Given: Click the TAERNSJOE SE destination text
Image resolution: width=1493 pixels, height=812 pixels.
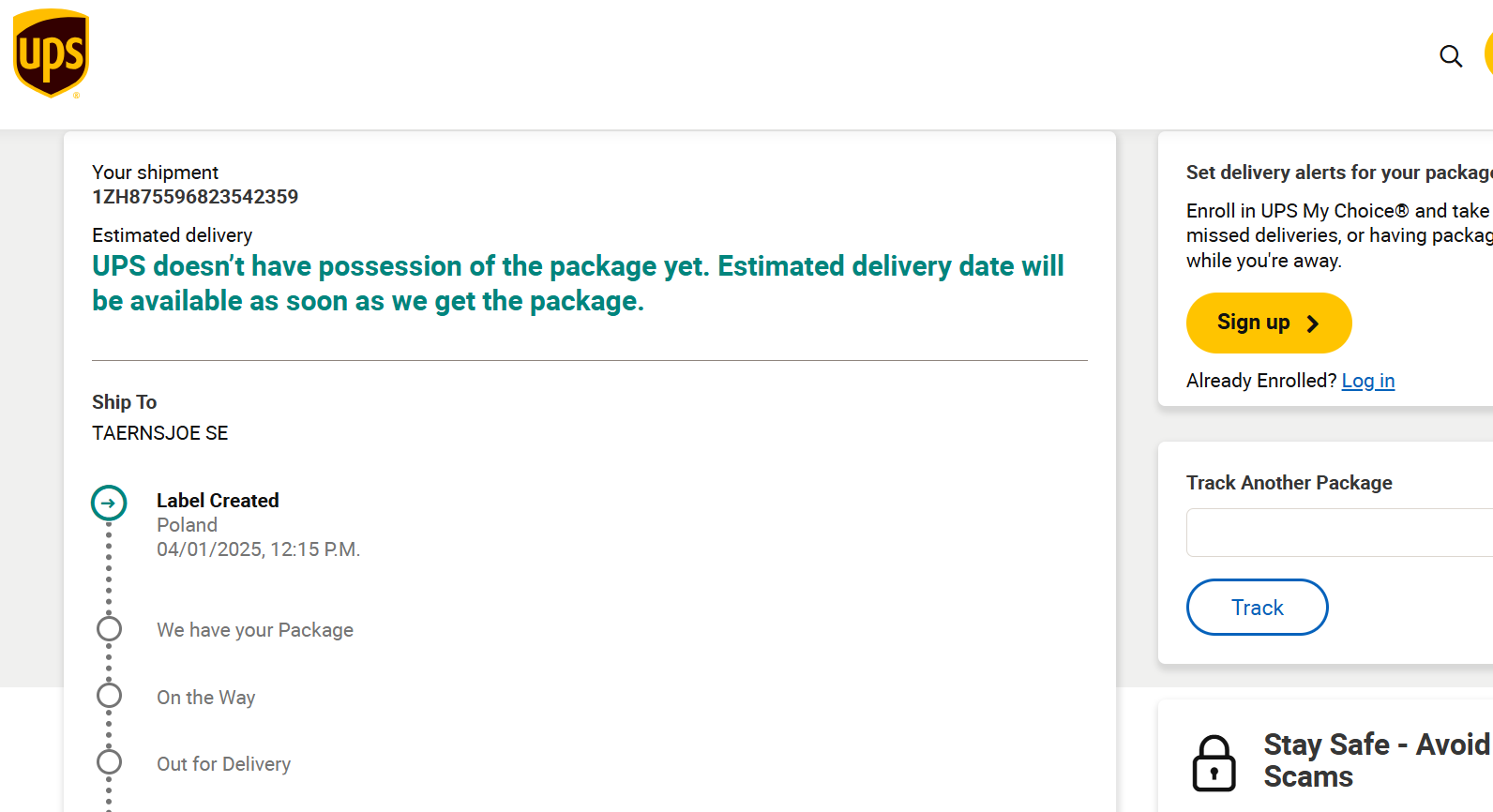Looking at the screenshot, I should coord(160,433).
